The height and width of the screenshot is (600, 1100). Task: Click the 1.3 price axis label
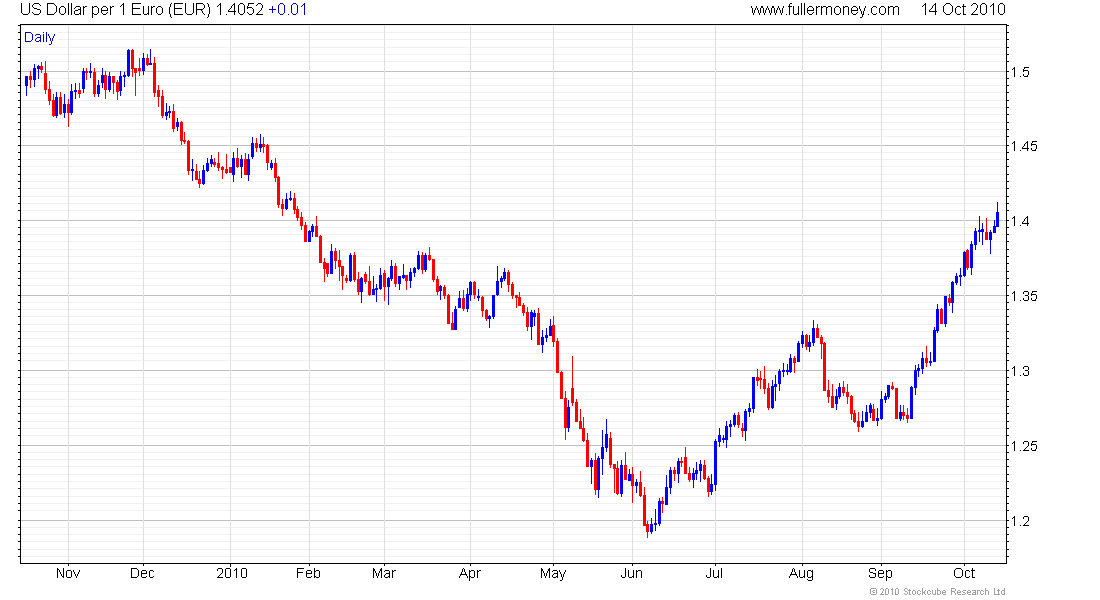[x=1020, y=371]
